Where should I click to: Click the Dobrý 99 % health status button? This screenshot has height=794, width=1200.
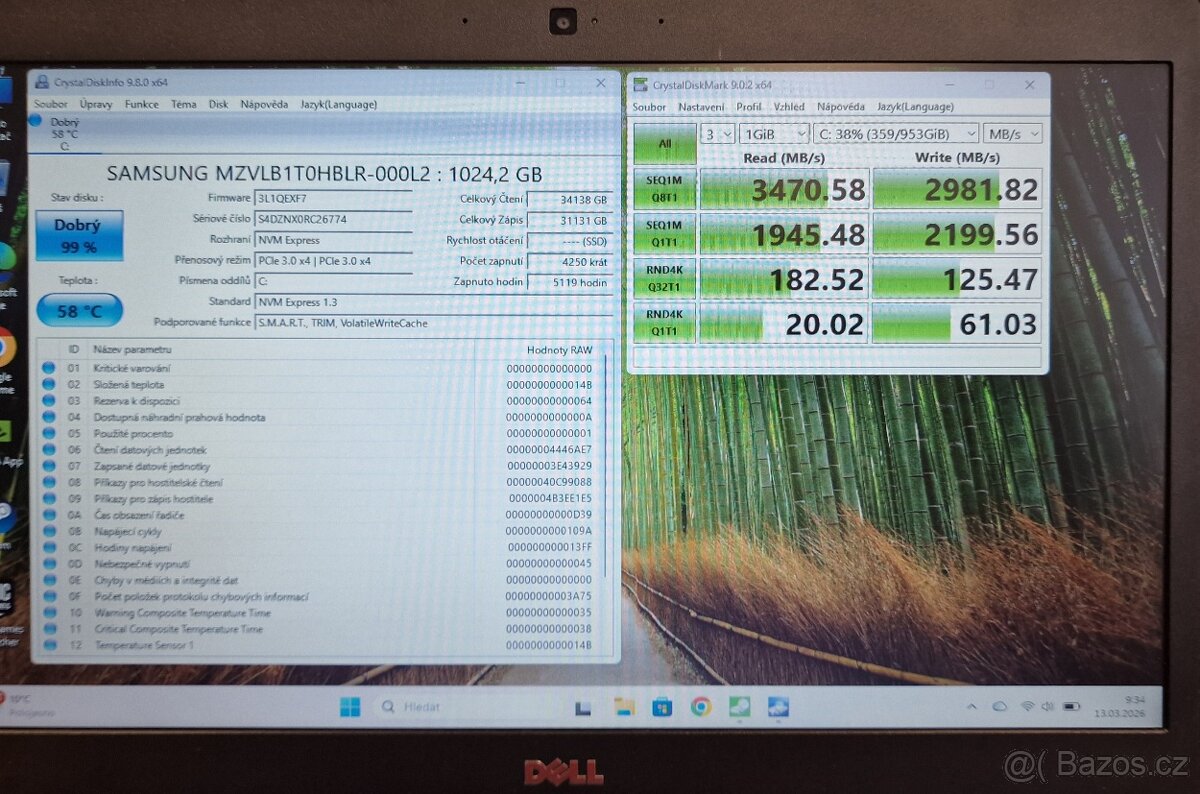point(78,235)
